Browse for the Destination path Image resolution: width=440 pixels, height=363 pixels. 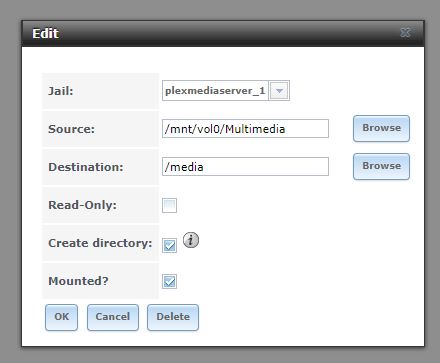point(381,166)
